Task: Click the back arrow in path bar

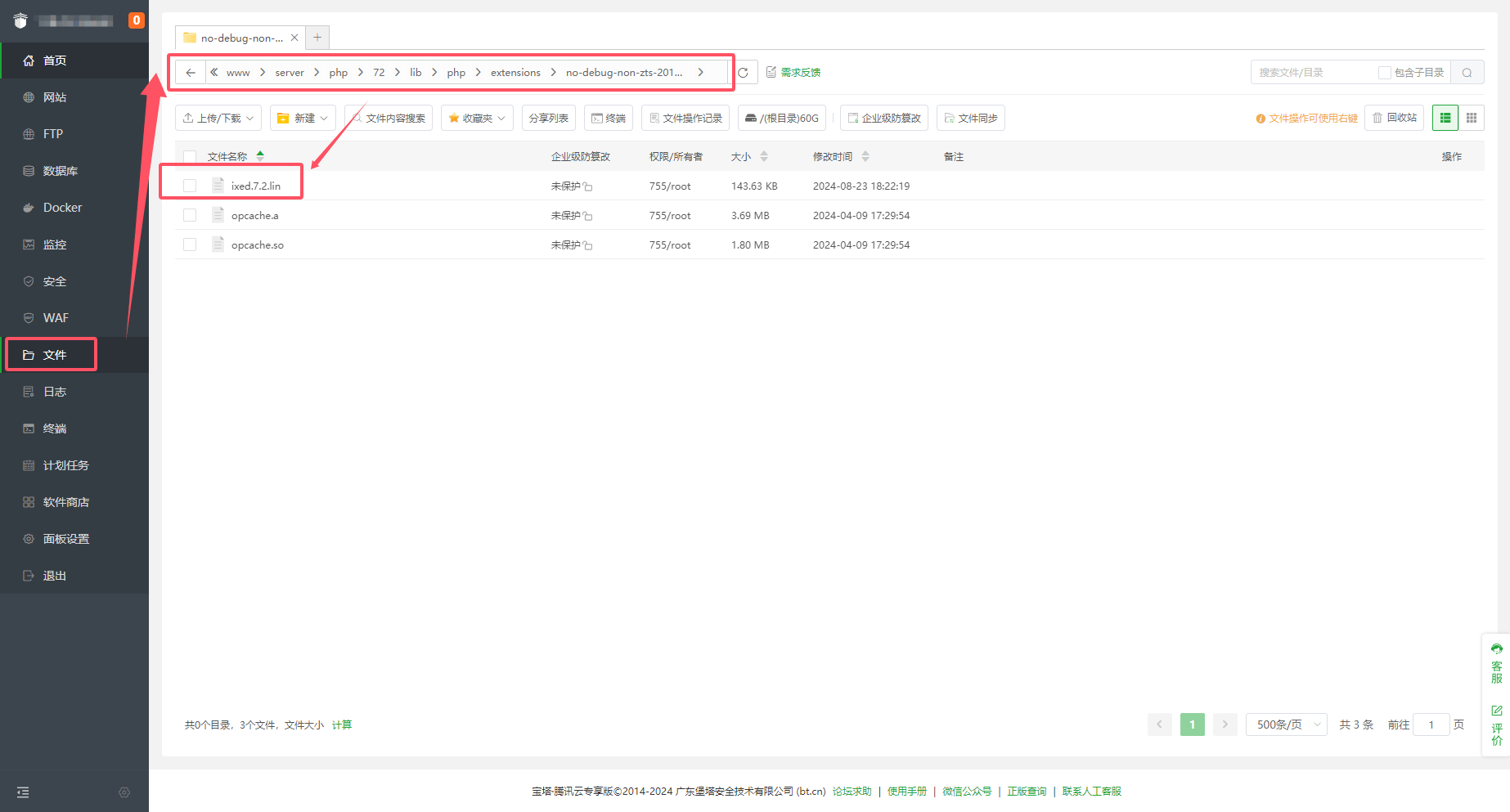Action: pyautogui.click(x=191, y=73)
